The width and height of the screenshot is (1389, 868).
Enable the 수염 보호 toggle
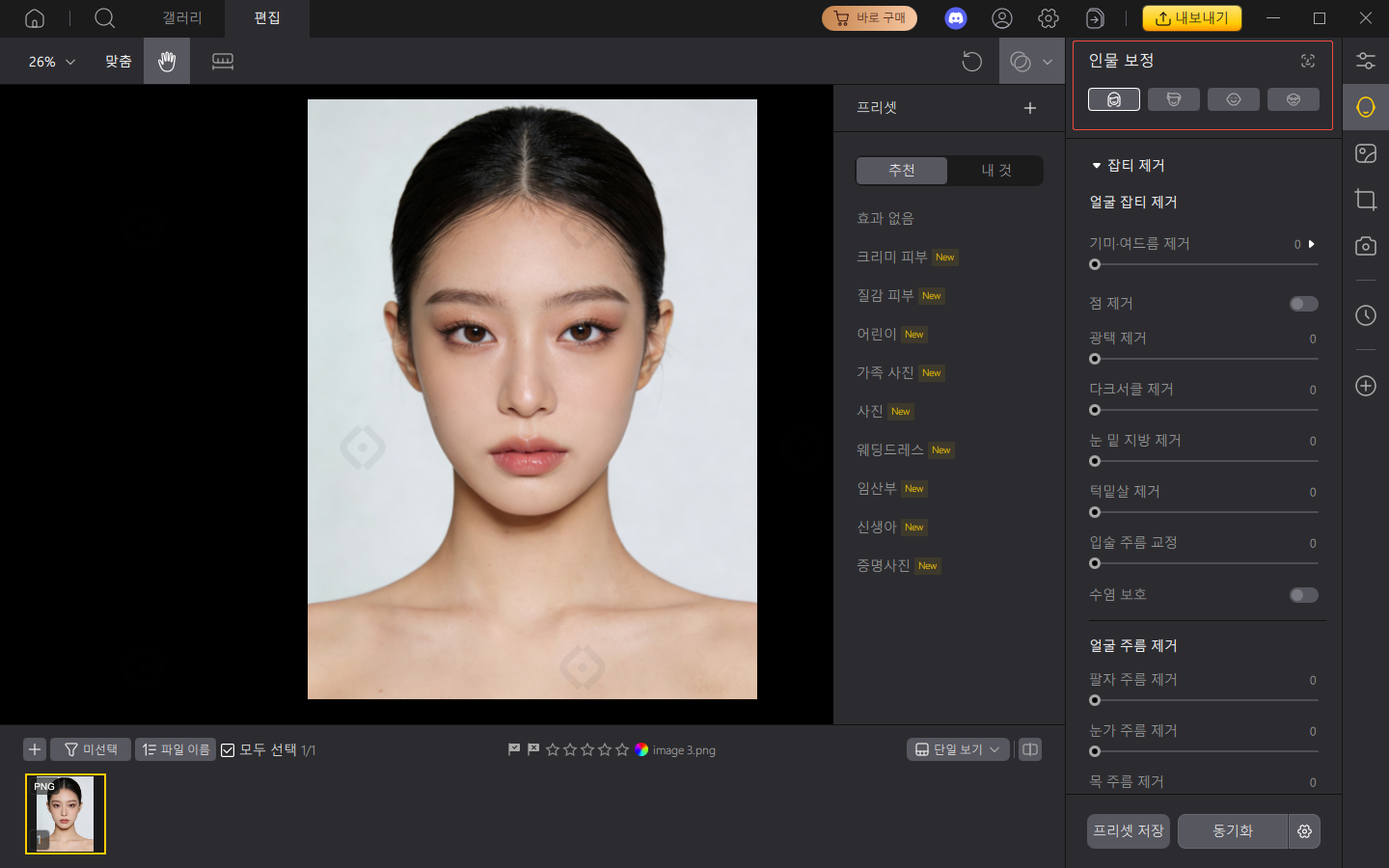coord(1303,595)
